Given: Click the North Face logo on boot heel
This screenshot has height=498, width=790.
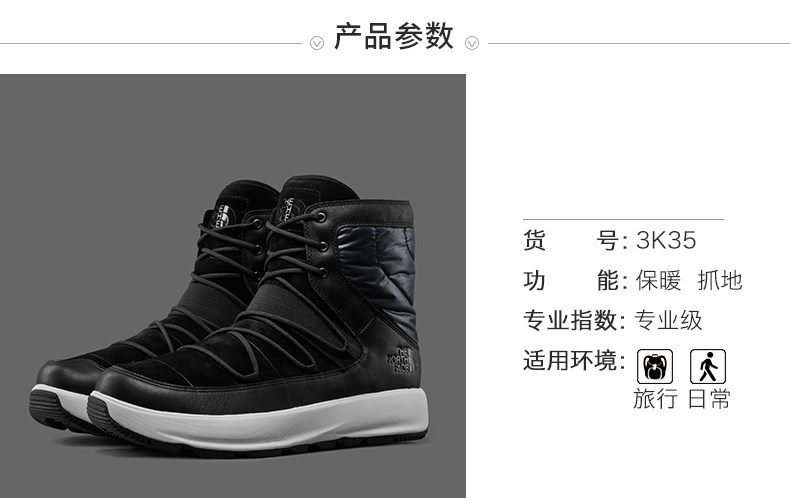Looking at the screenshot, I should click(x=402, y=360).
